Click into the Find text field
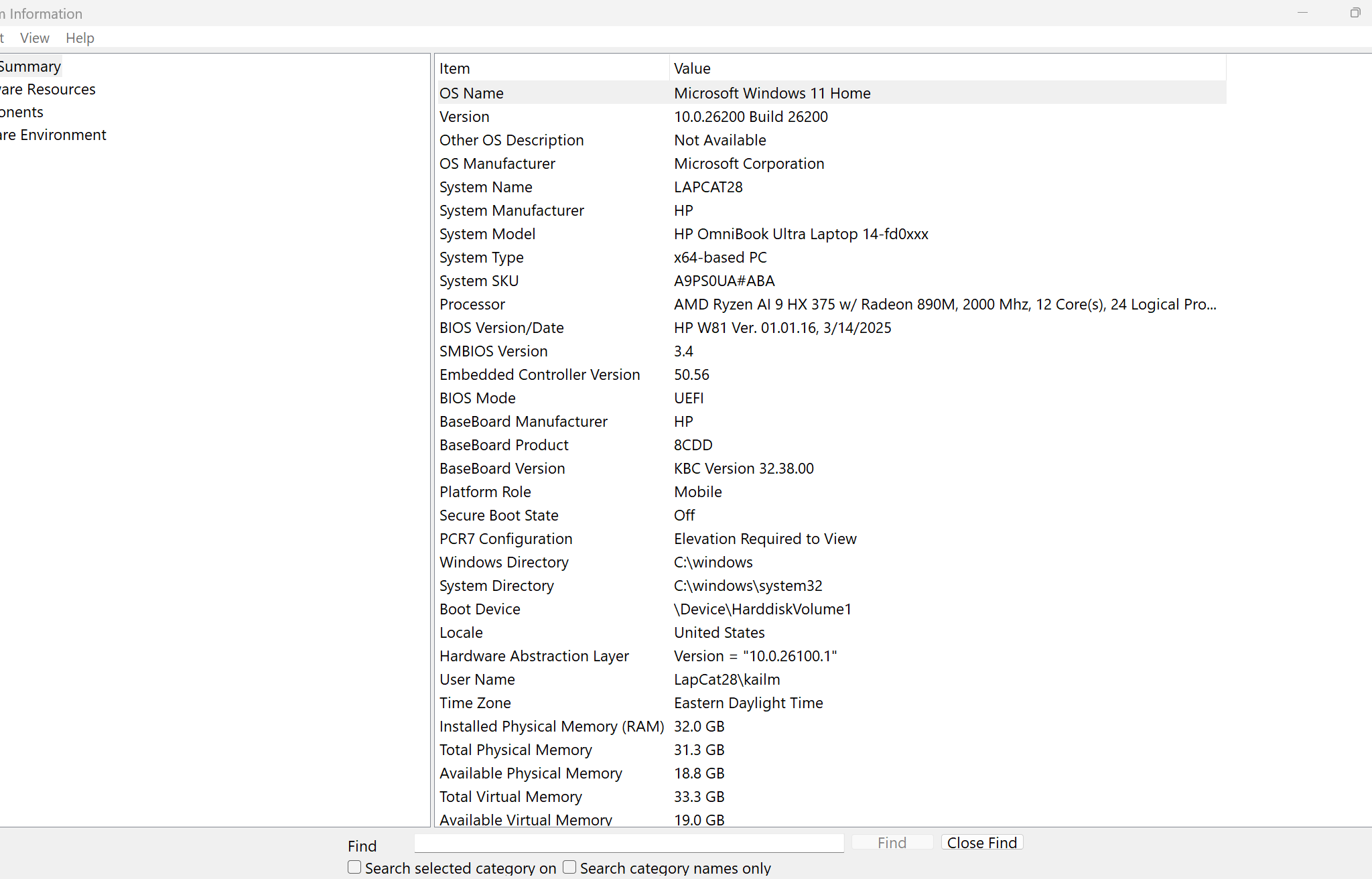Image resolution: width=1372 pixels, height=879 pixels. click(629, 843)
